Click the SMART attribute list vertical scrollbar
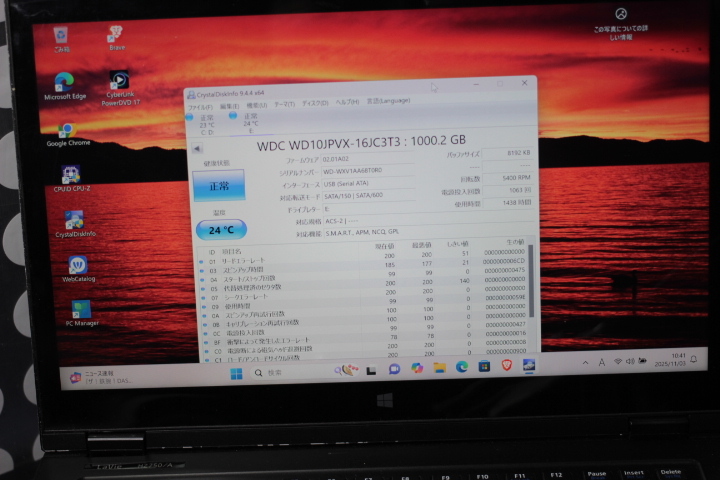 (x=531, y=281)
